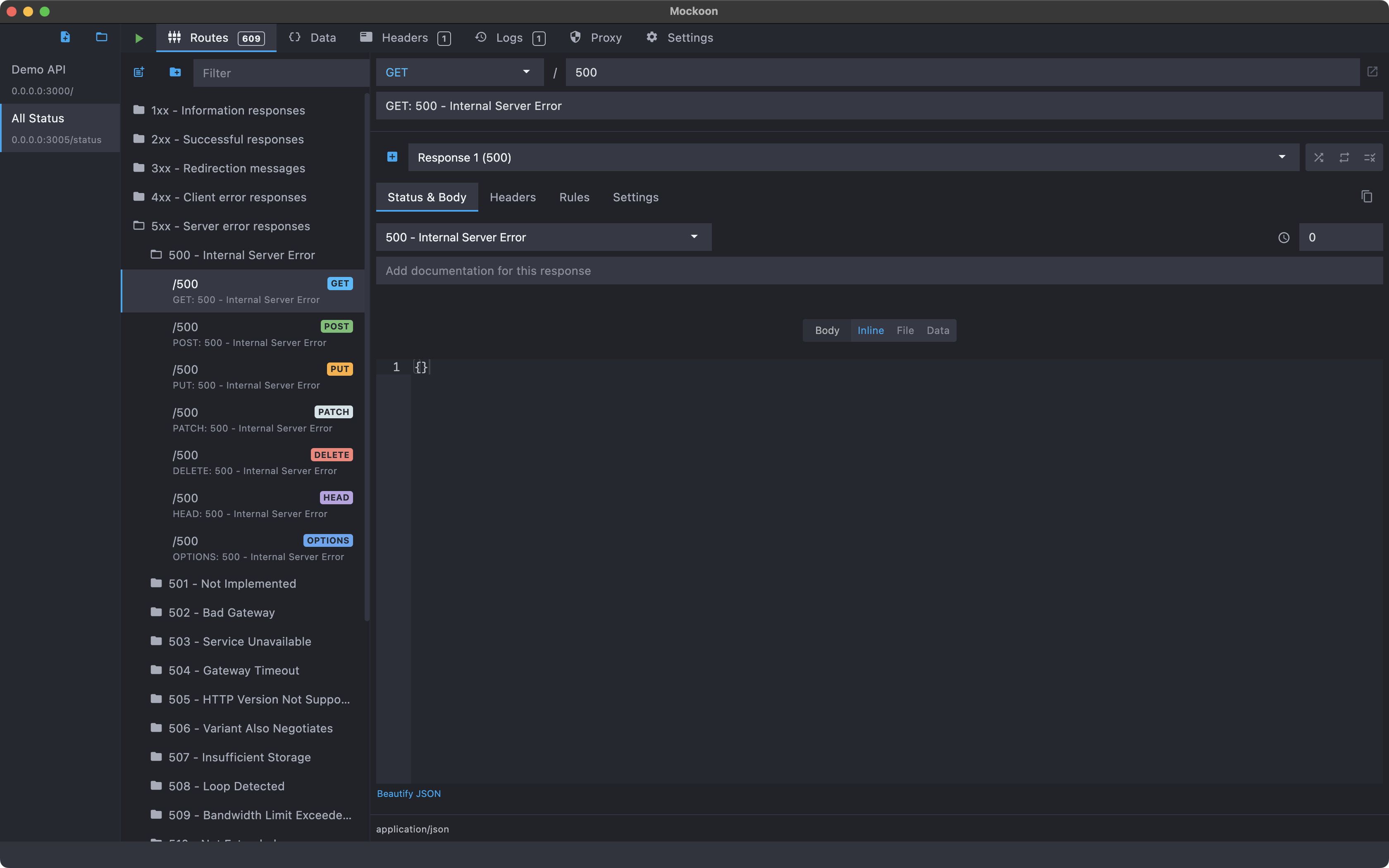Viewport: 1389px width, 868px height.
Task: Click the new environment icon
Action: (65, 37)
